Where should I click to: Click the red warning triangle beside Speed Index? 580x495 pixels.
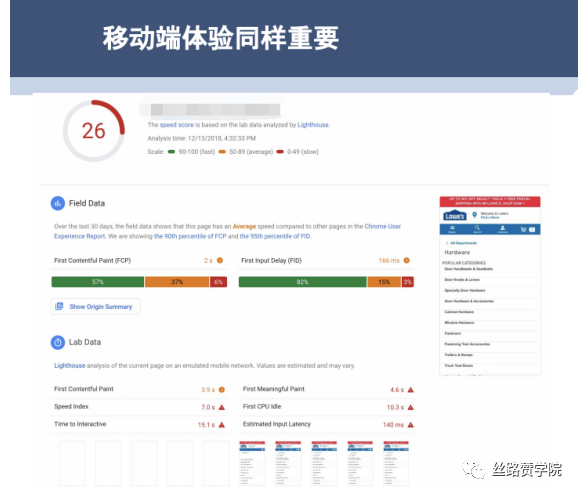(222, 407)
